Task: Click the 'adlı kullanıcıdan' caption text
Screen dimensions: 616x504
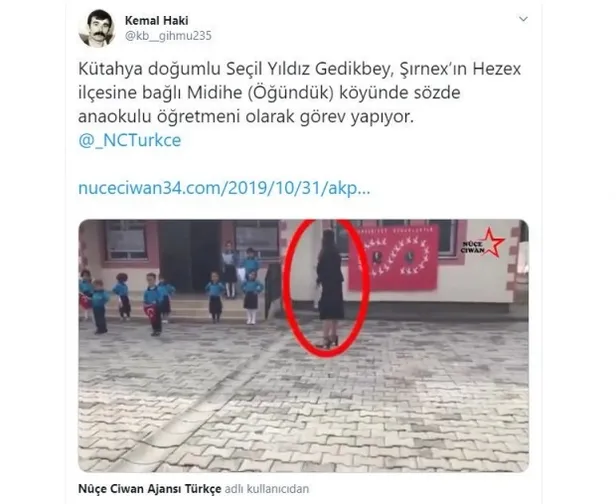Action: coord(267,489)
